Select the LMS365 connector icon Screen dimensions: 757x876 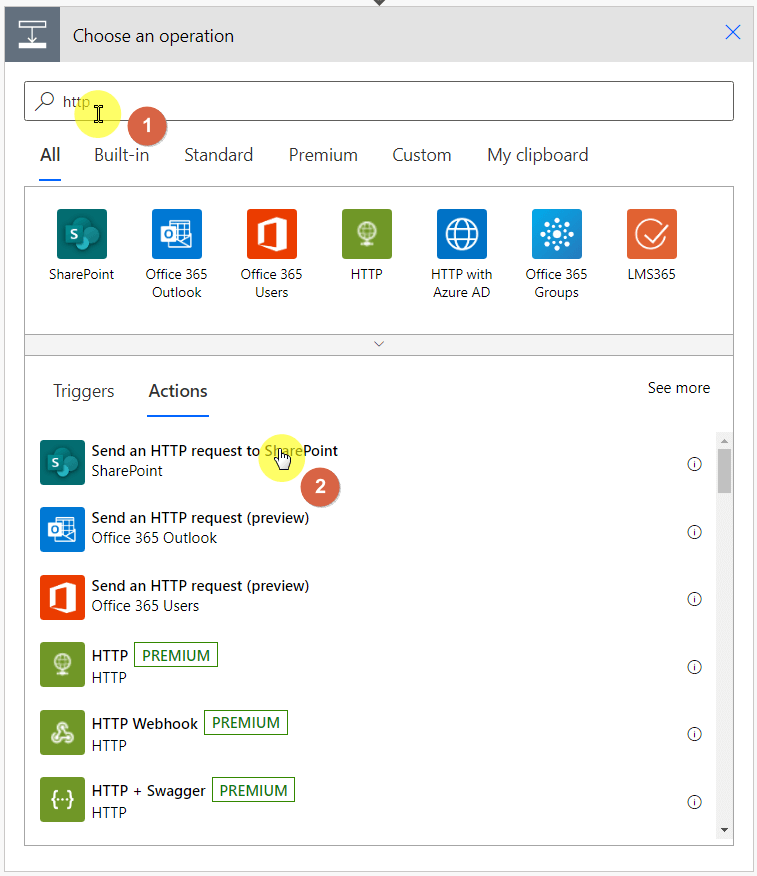(651, 234)
